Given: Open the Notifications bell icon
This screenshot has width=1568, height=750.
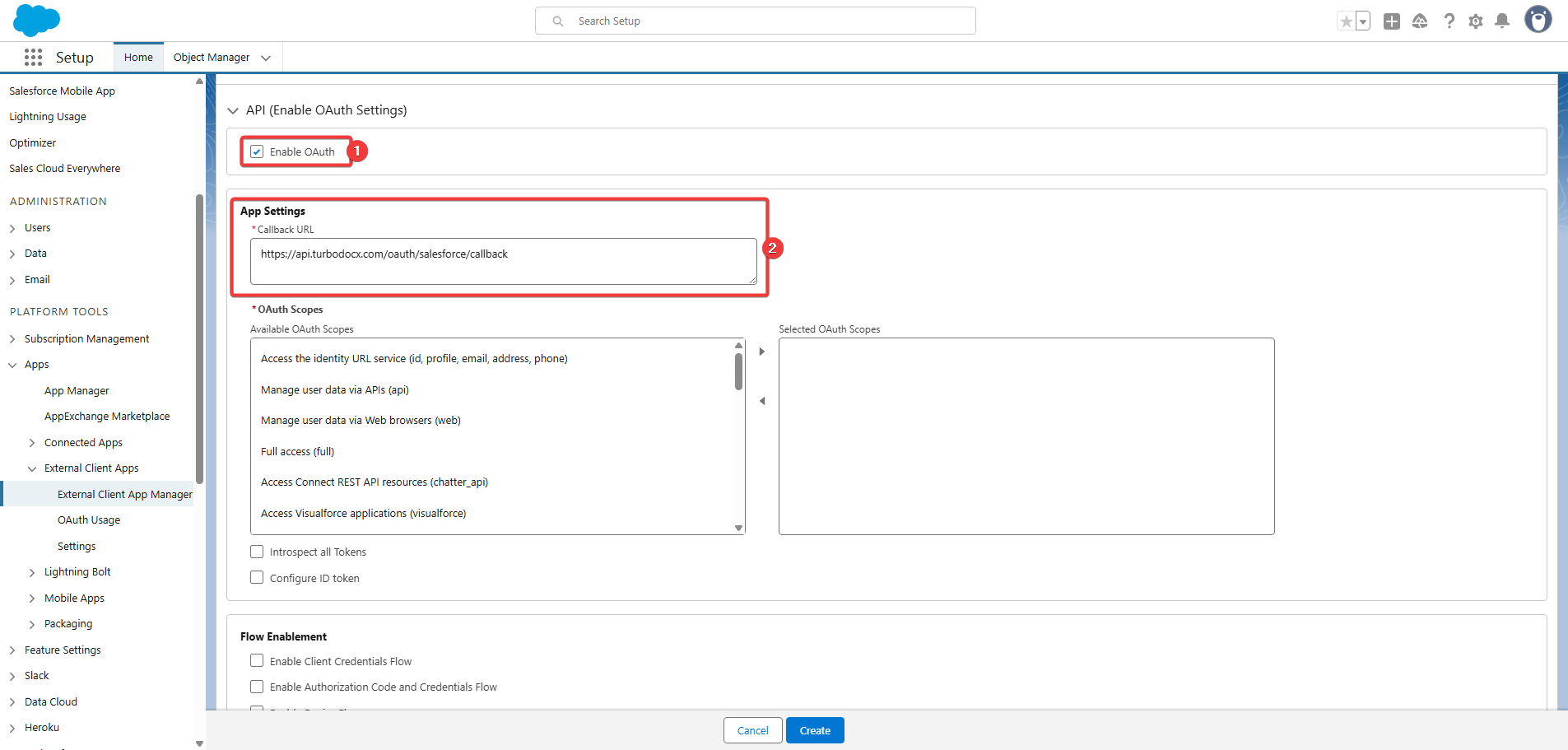Looking at the screenshot, I should click(x=1502, y=21).
